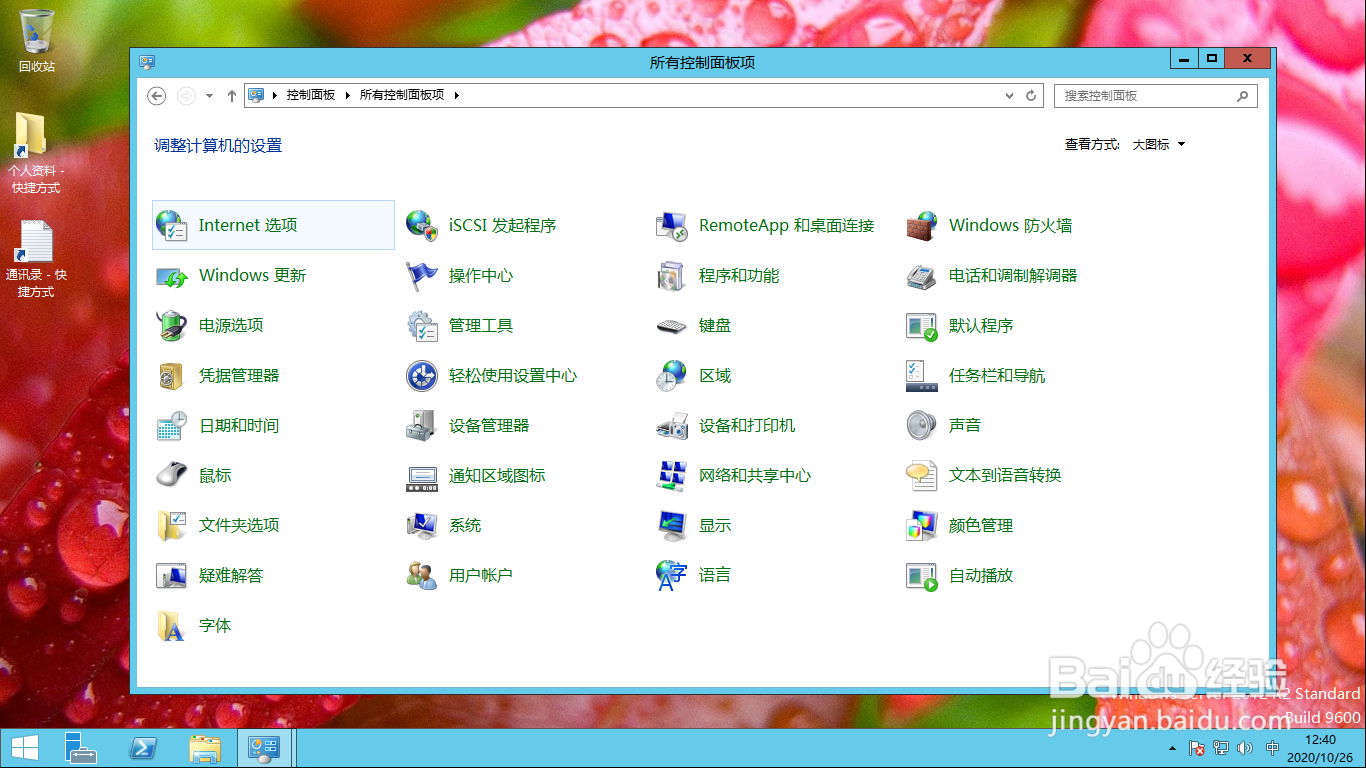Viewport: 1366px width, 768px height.
Task: Open the 区域 globe clock icon
Action: coord(672,376)
